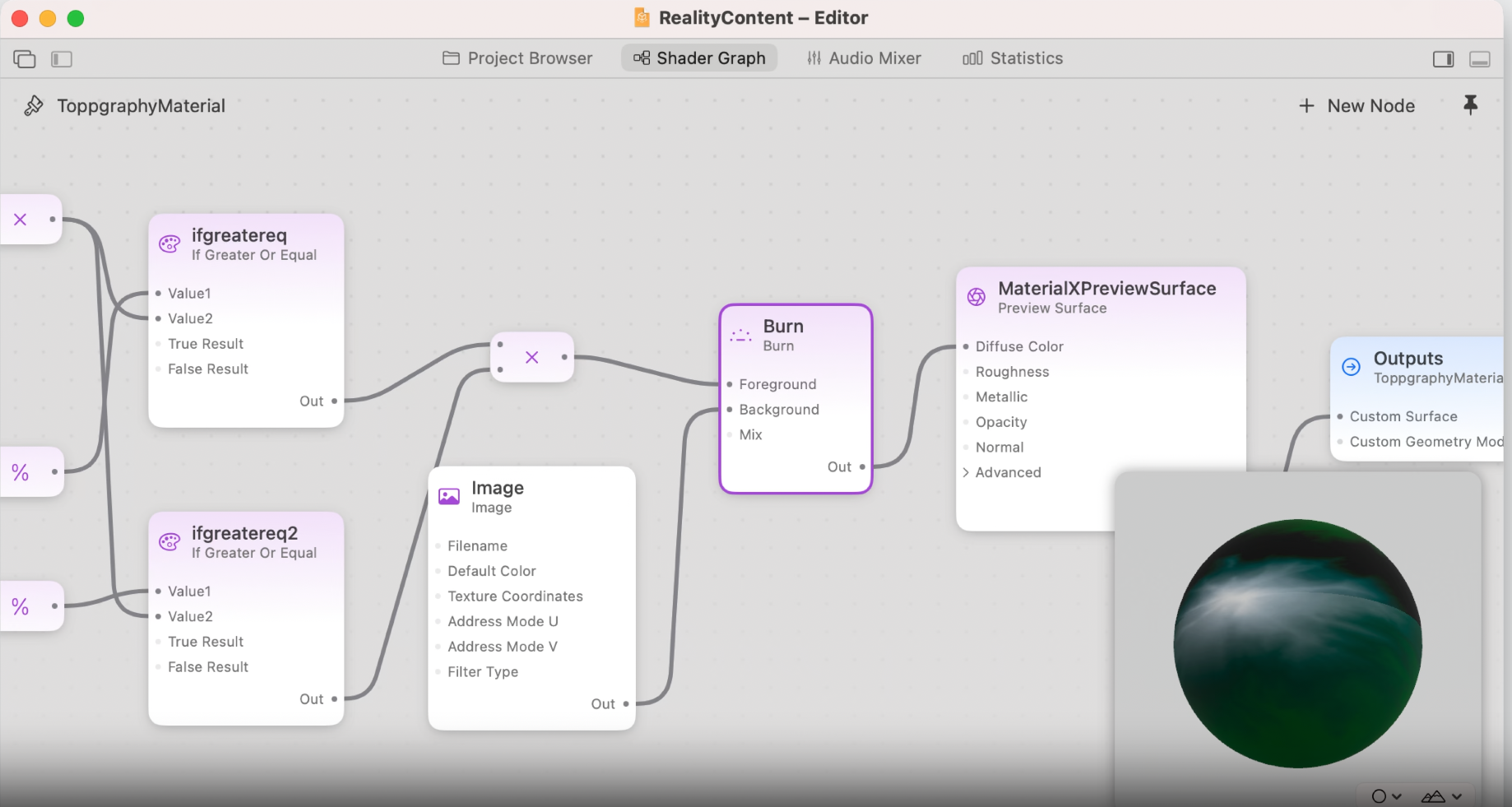Click the pin icon beside New Node
This screenshot has height=807, width=1512.
1470,104
